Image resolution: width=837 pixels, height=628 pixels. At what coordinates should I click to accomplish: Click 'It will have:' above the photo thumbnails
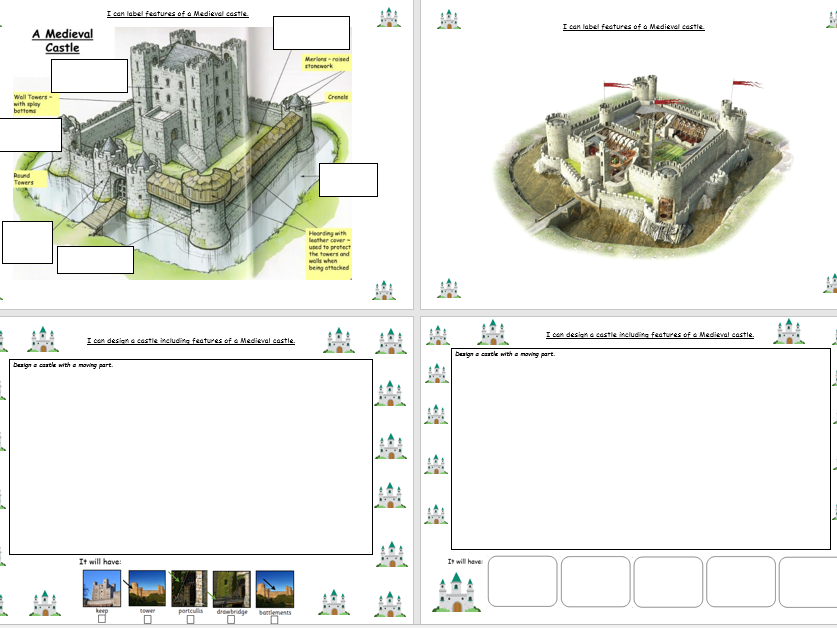click(100, 562)
